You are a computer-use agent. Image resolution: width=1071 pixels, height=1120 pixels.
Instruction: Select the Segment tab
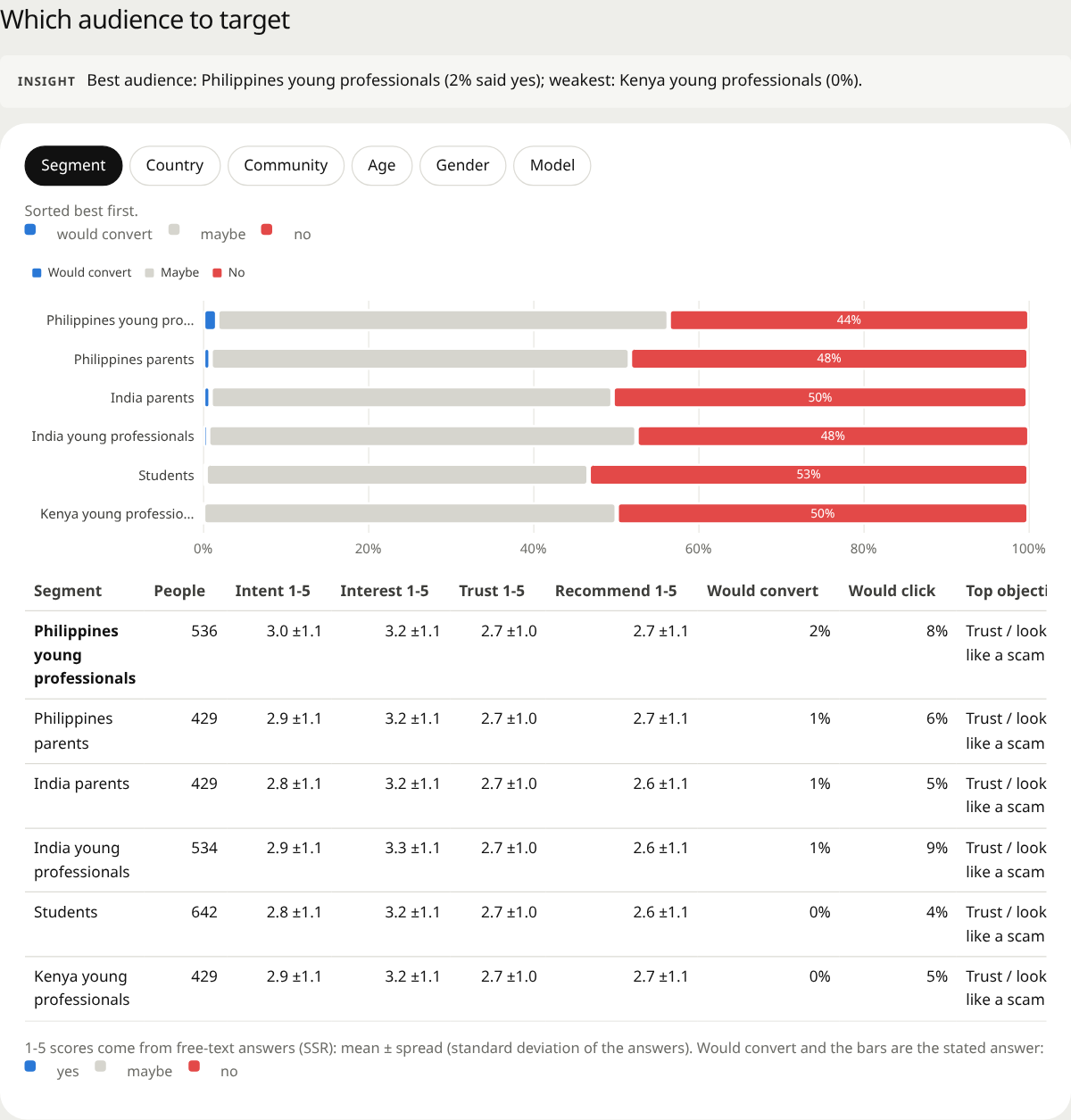pos(73,165)
